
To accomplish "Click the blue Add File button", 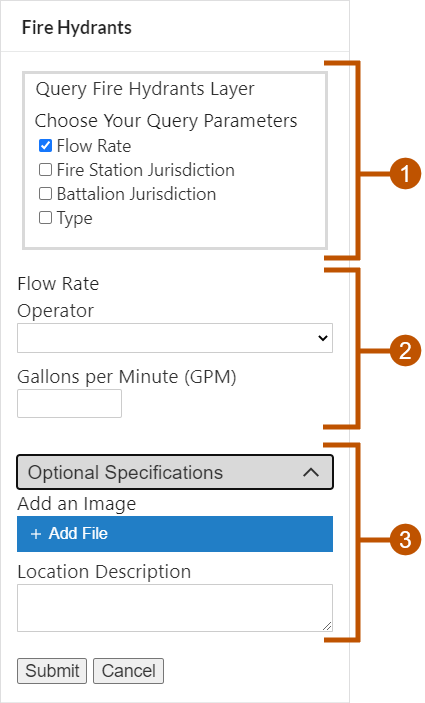I will point(175,534).
